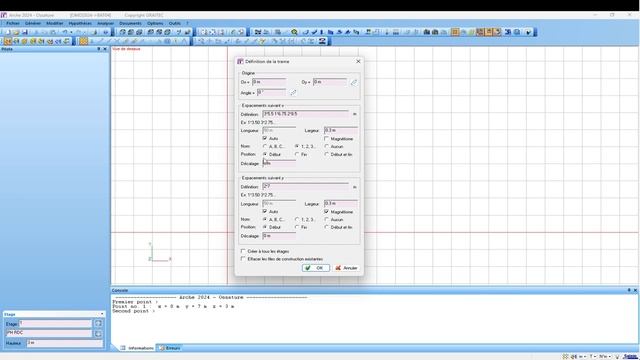Select Aucun naming for x spacings
This screenshot has width=640, height=360.
click(327, 146)
